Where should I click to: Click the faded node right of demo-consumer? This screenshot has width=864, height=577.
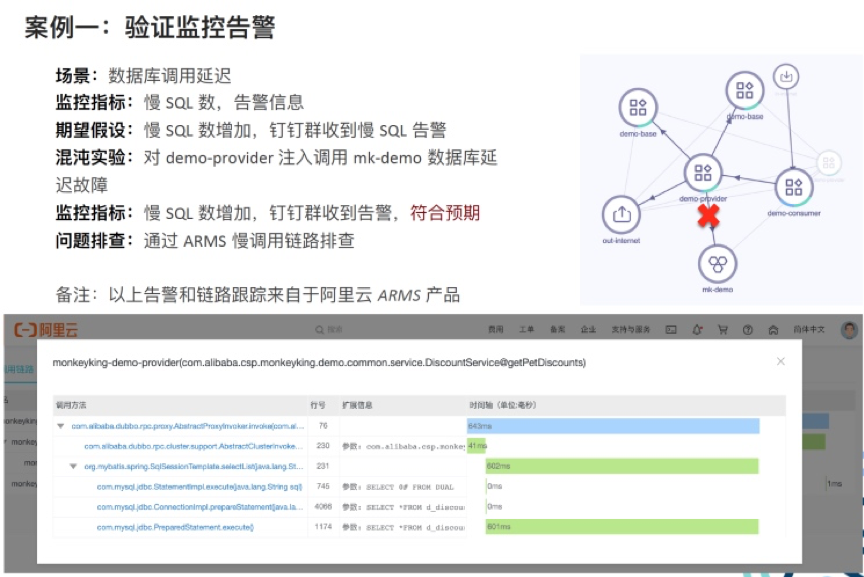click(828, 163)
